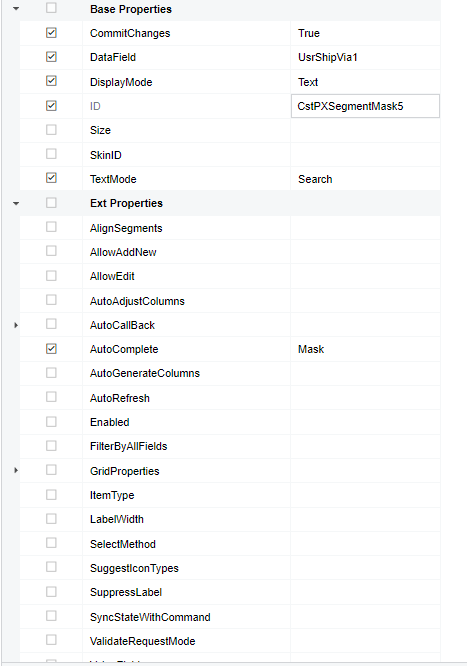Edit the ID value CstPXSegmentMask5 field
Screen dimensions: 467x666
365,106
